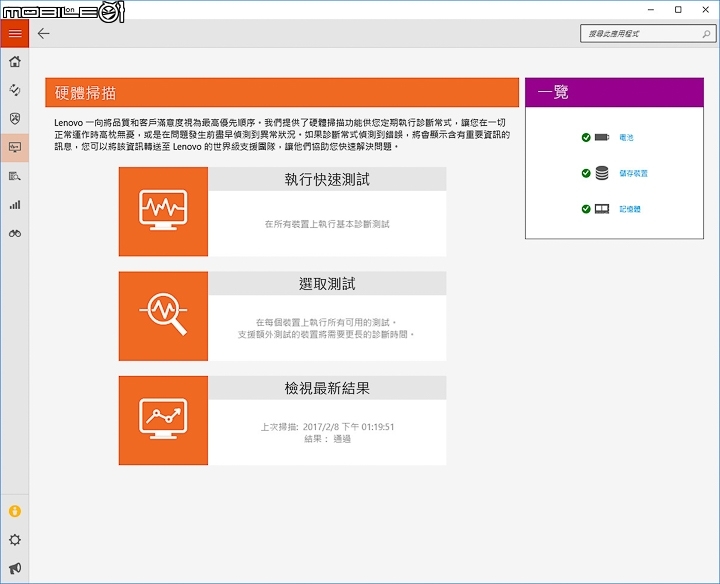The image size is (720, 584).
Task: Select the hardware scan monitor sidebar icon
Action: 15,147
